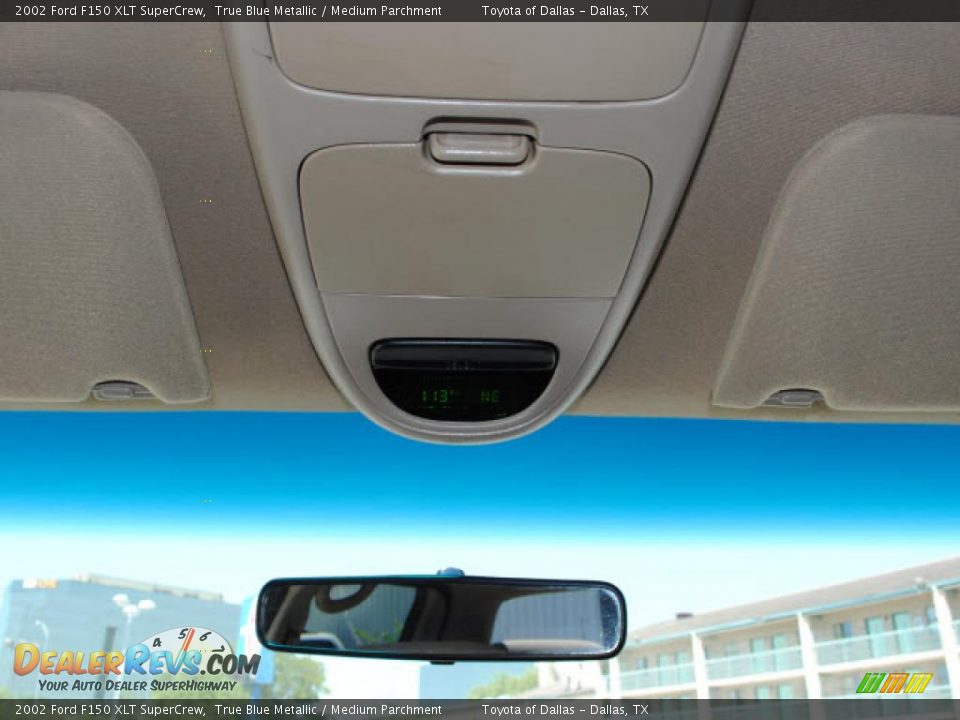Select the NE compass heading on display
Viewport: 960px width, 720px height.
click(x=490, y=396)
